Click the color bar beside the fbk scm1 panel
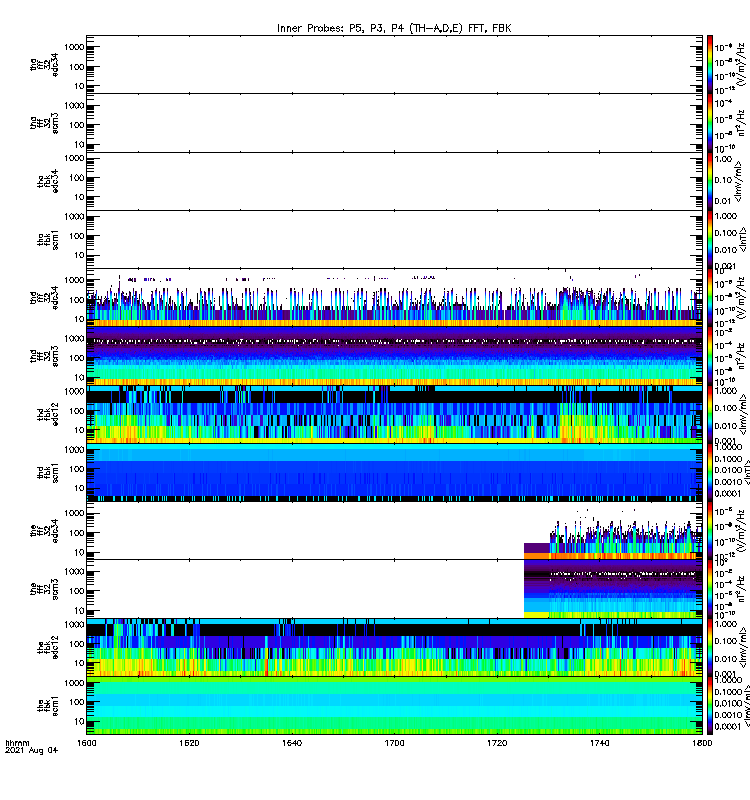The height and width of the screenshot is (800, 750). click(x=710, y=706)
